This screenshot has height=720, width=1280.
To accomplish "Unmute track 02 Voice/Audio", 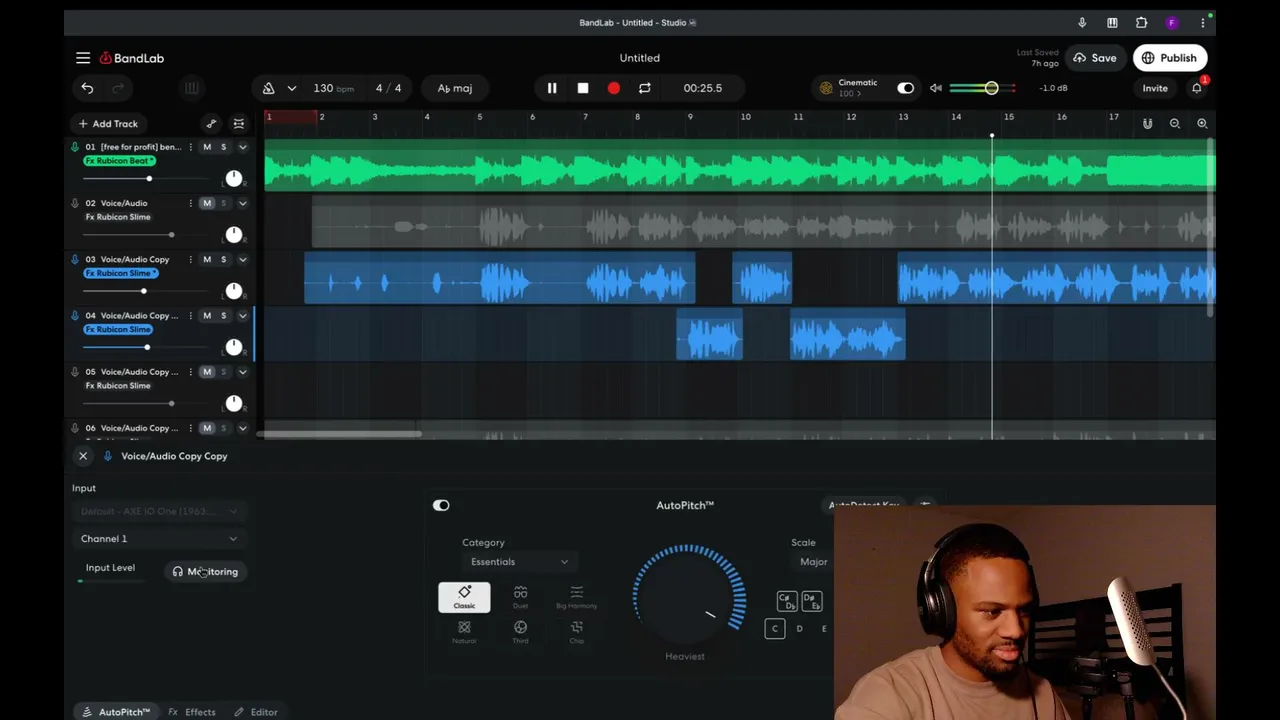I will click(207, 203).
